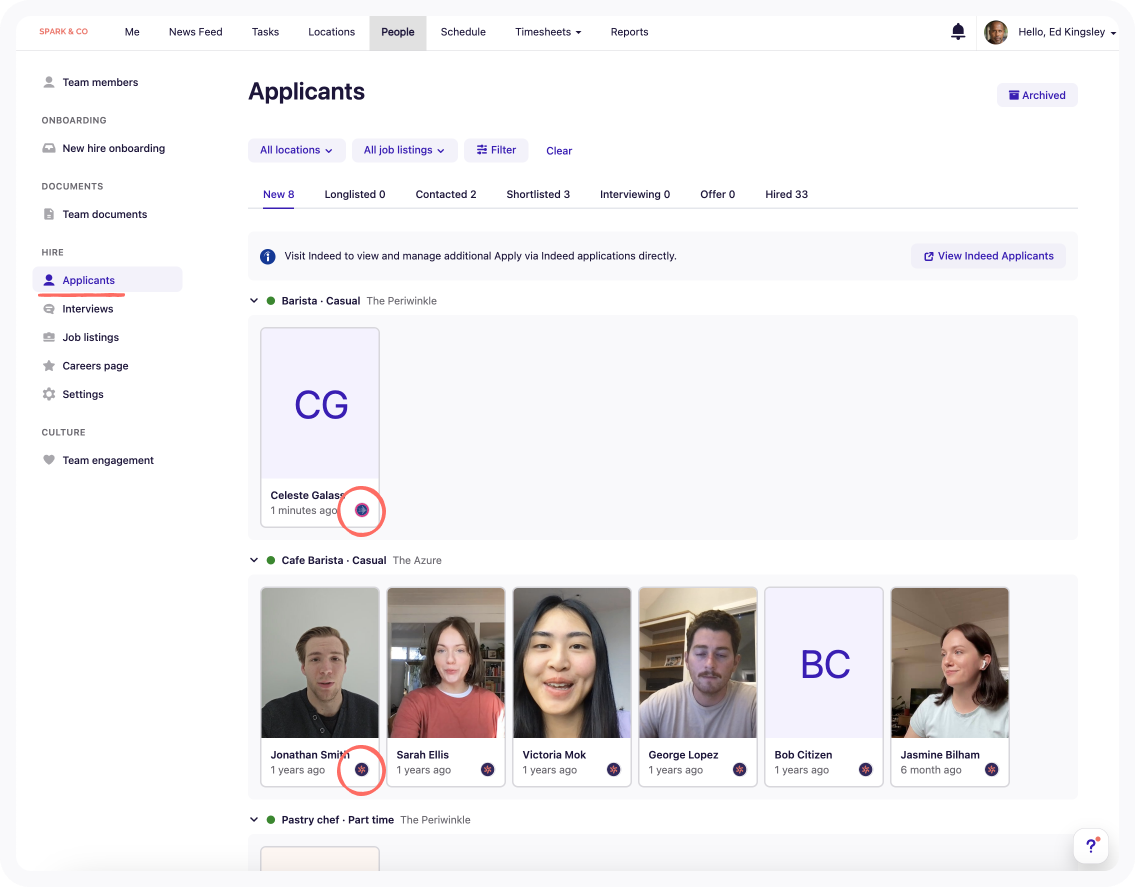Click the Team members person icon

pyautogui.click(x=48, y=82)
